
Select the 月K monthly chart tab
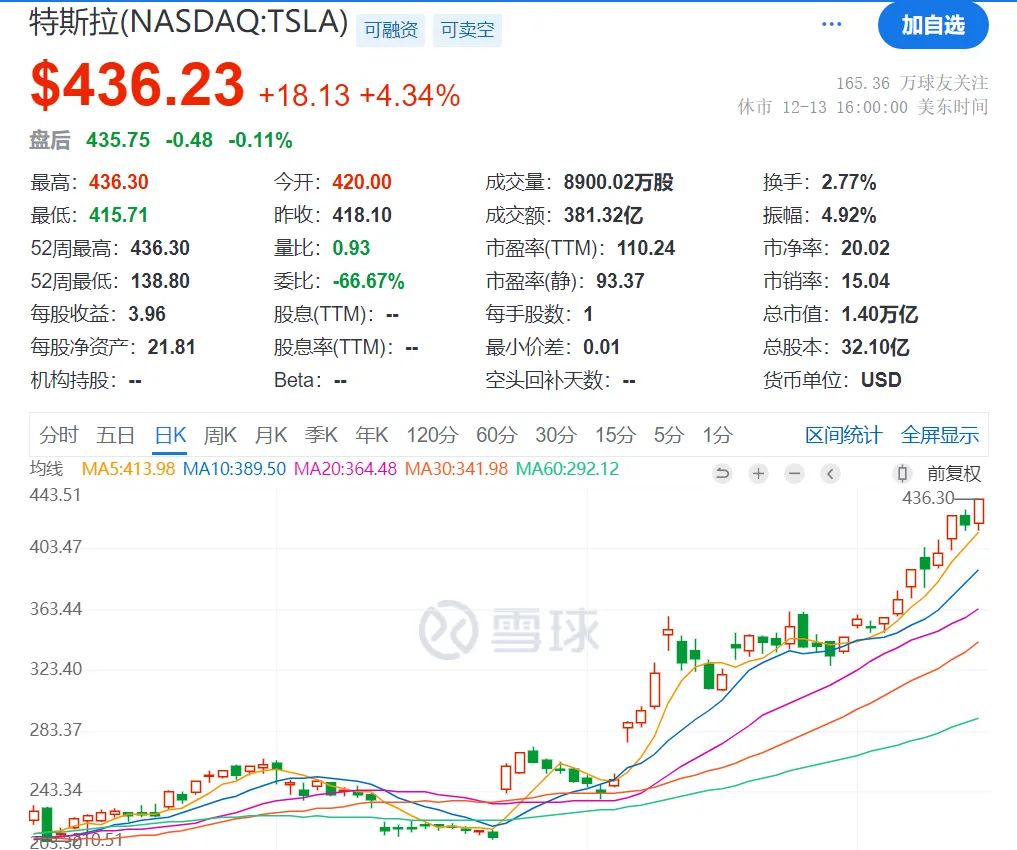click(271, 435)
